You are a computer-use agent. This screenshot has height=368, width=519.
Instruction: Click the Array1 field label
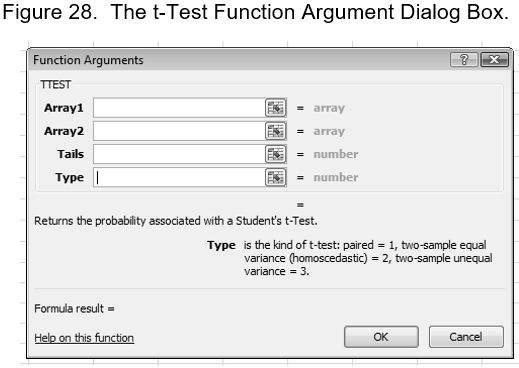click(x=64, y=108)
